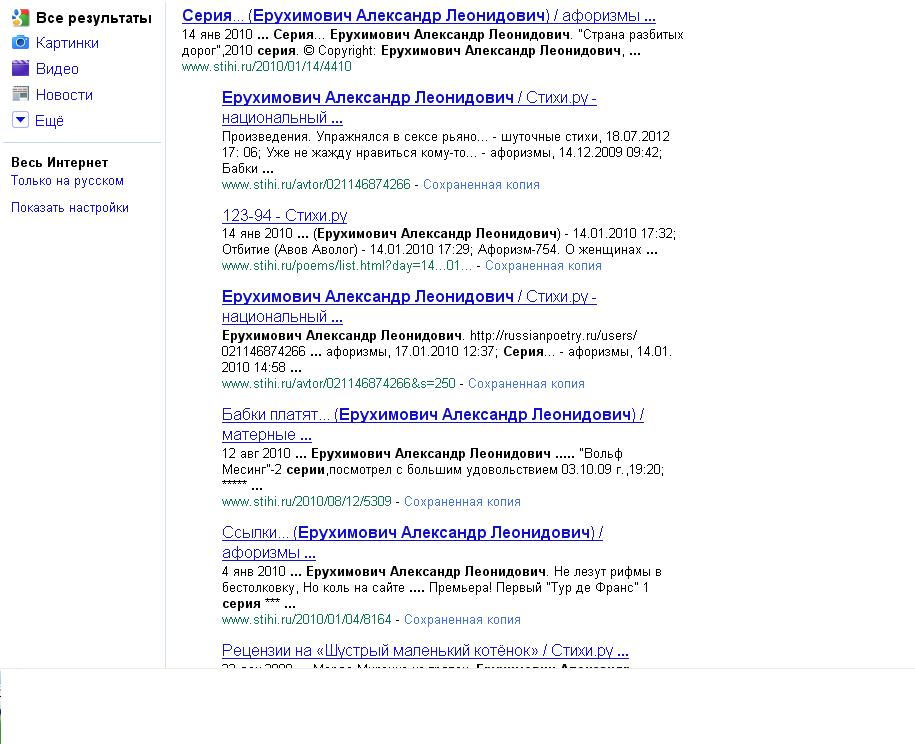Open the Ссылки... афоризмы result title

tap(412, 533)
